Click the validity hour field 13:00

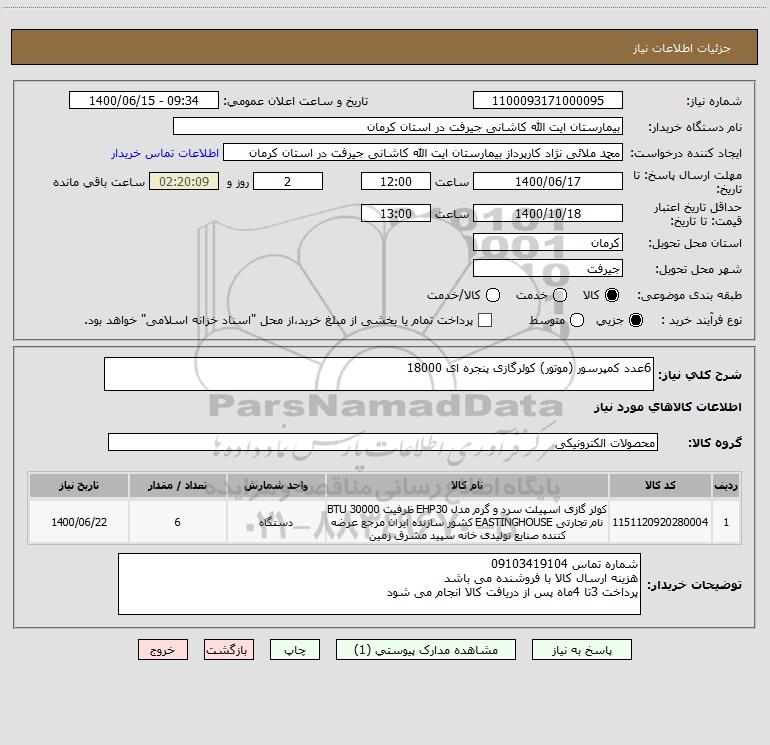click(396, 213)
